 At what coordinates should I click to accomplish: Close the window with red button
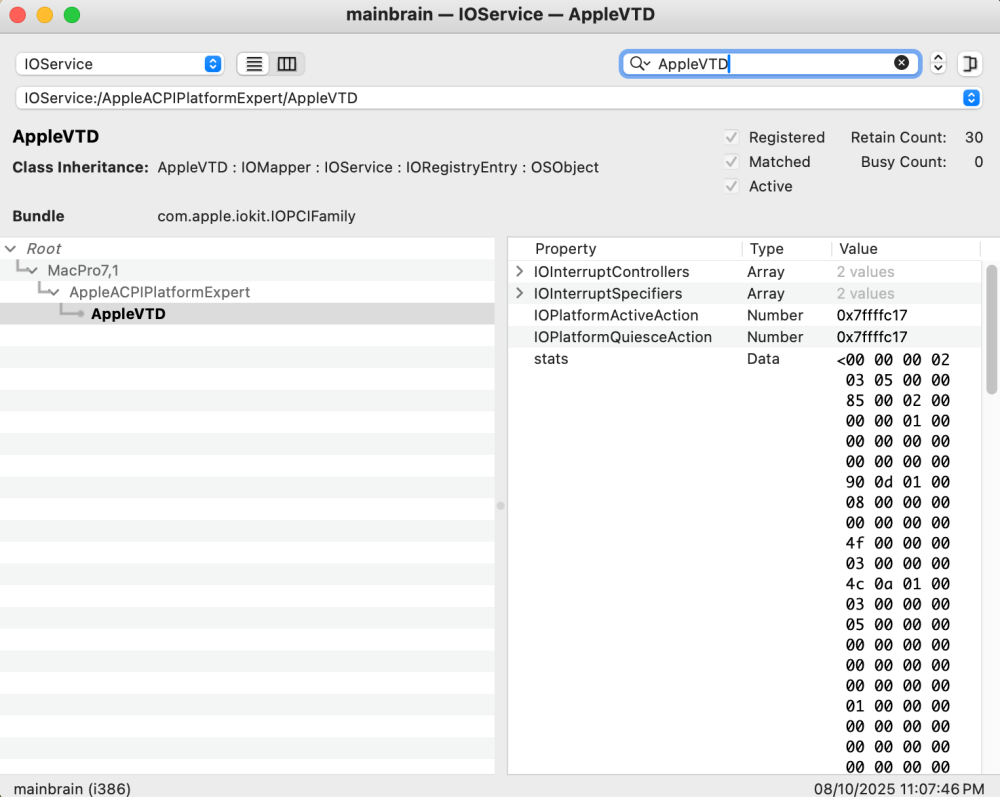click(18, 15)
